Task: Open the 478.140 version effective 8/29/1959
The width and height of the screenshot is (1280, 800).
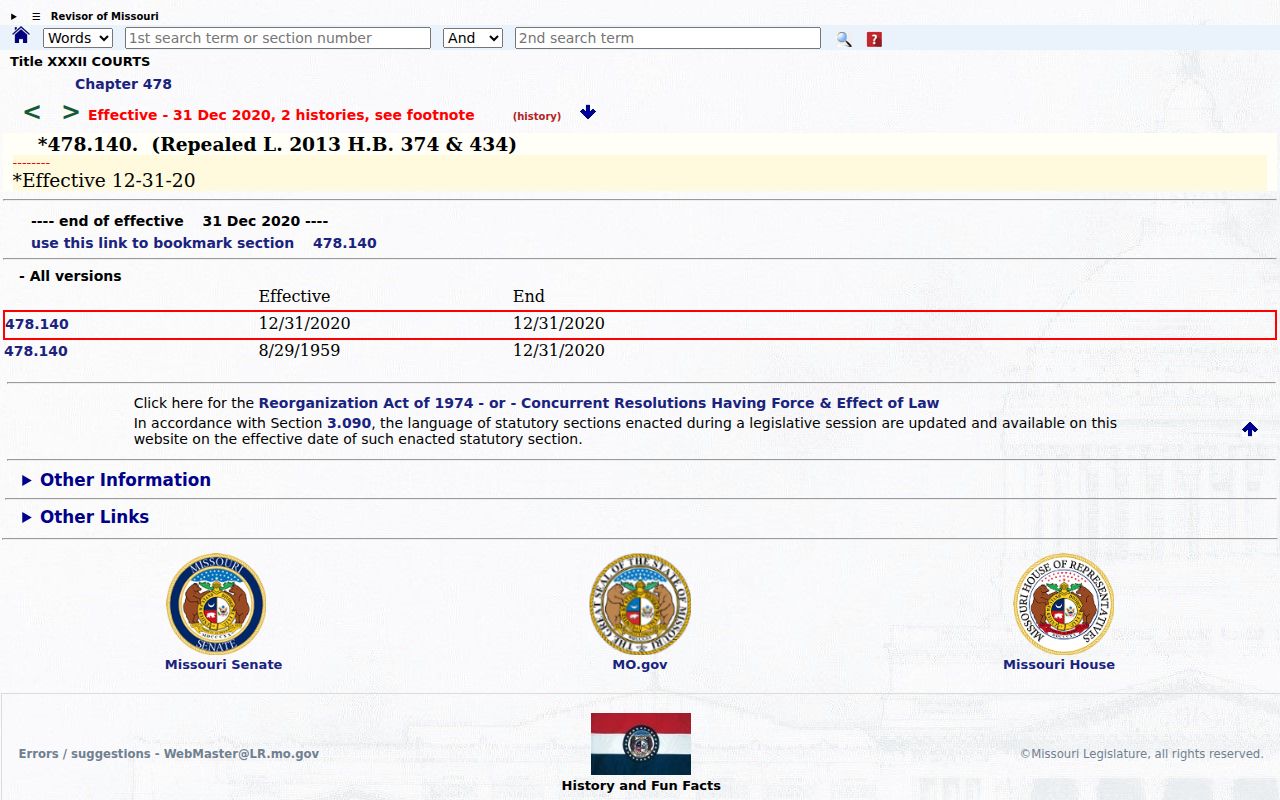Action: pyautogui.click(x=36, y=351)
